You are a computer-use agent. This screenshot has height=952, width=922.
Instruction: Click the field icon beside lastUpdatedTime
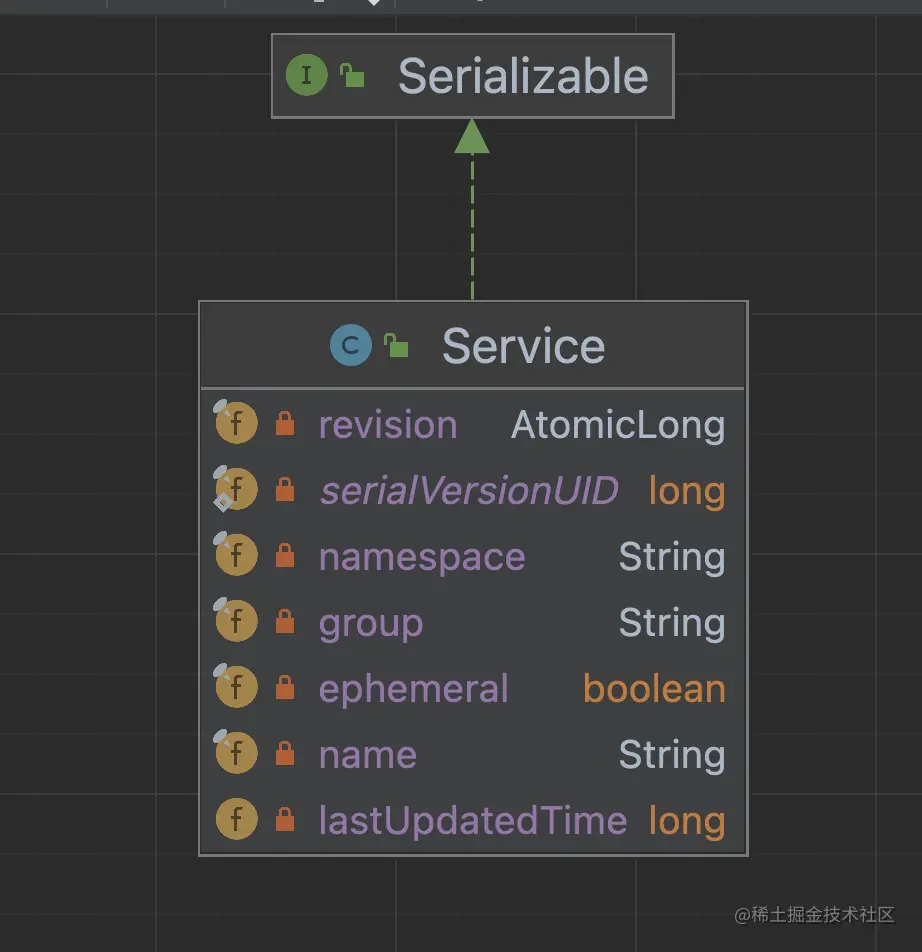(x=236, y=820)
